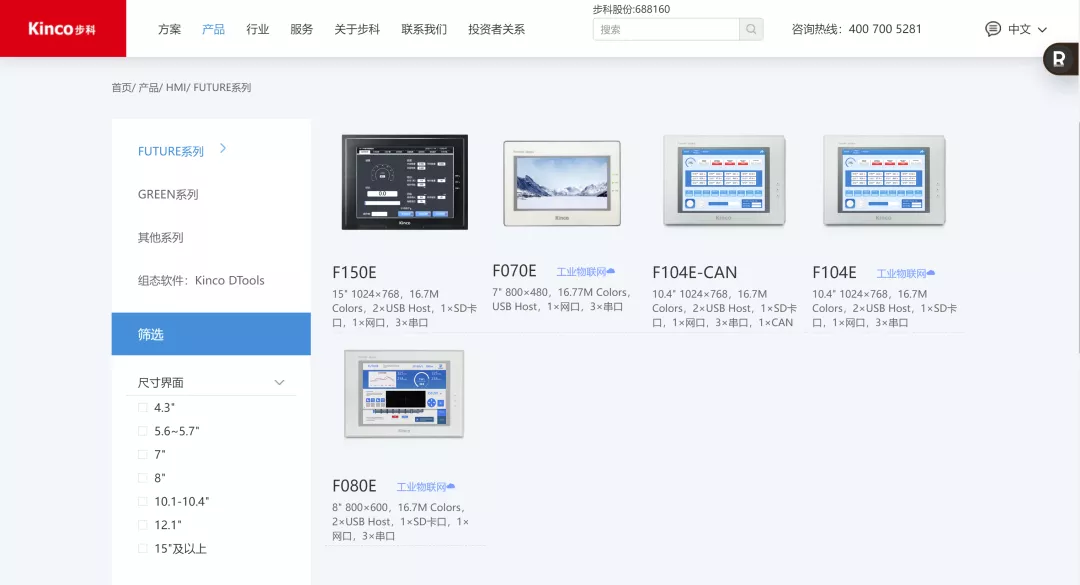1080x585 pixels.
Task: Click the Kinco步科 logo
Action: pos(63,28)
